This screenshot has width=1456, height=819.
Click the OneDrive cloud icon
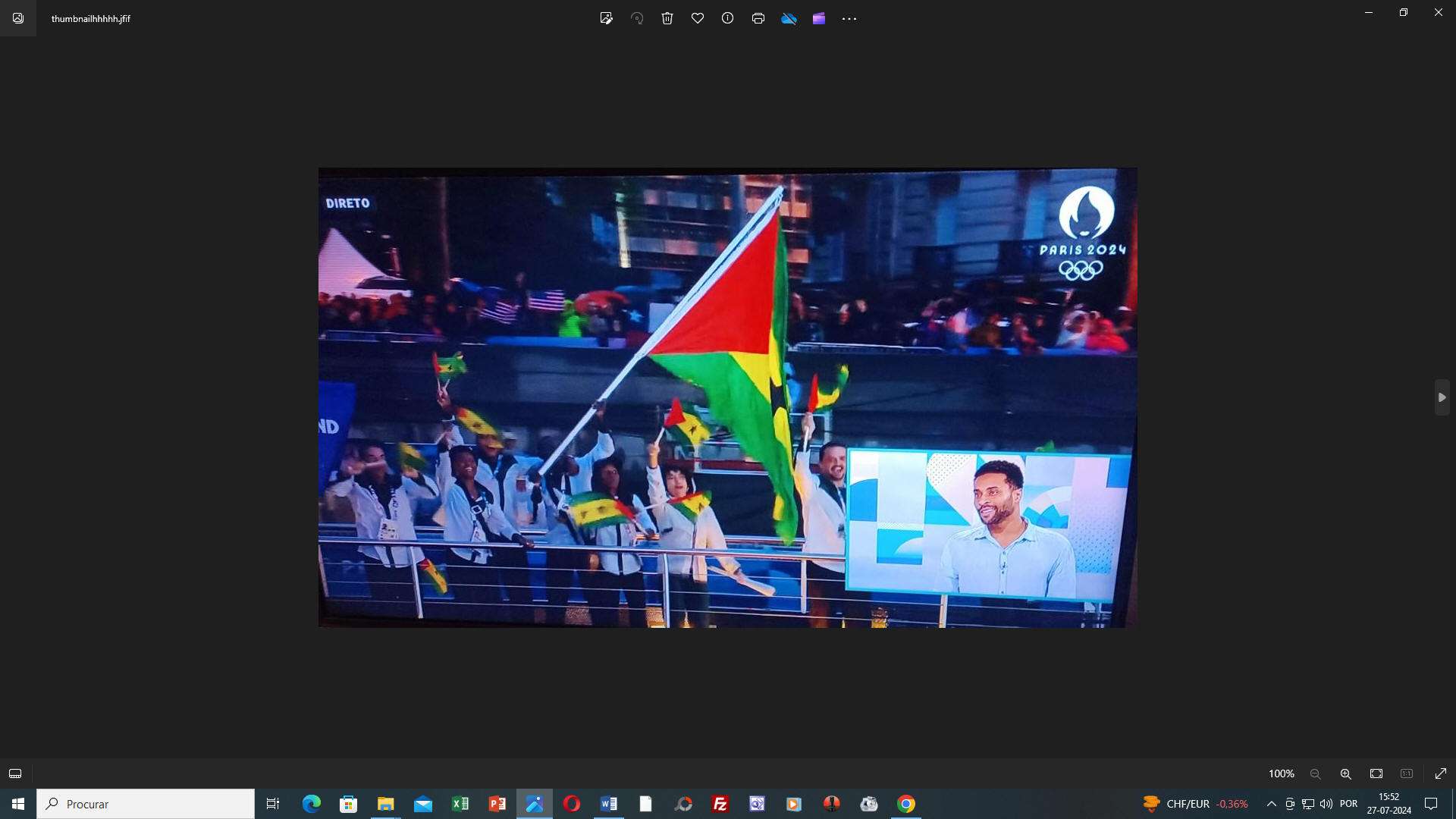(x=789, y=18)
